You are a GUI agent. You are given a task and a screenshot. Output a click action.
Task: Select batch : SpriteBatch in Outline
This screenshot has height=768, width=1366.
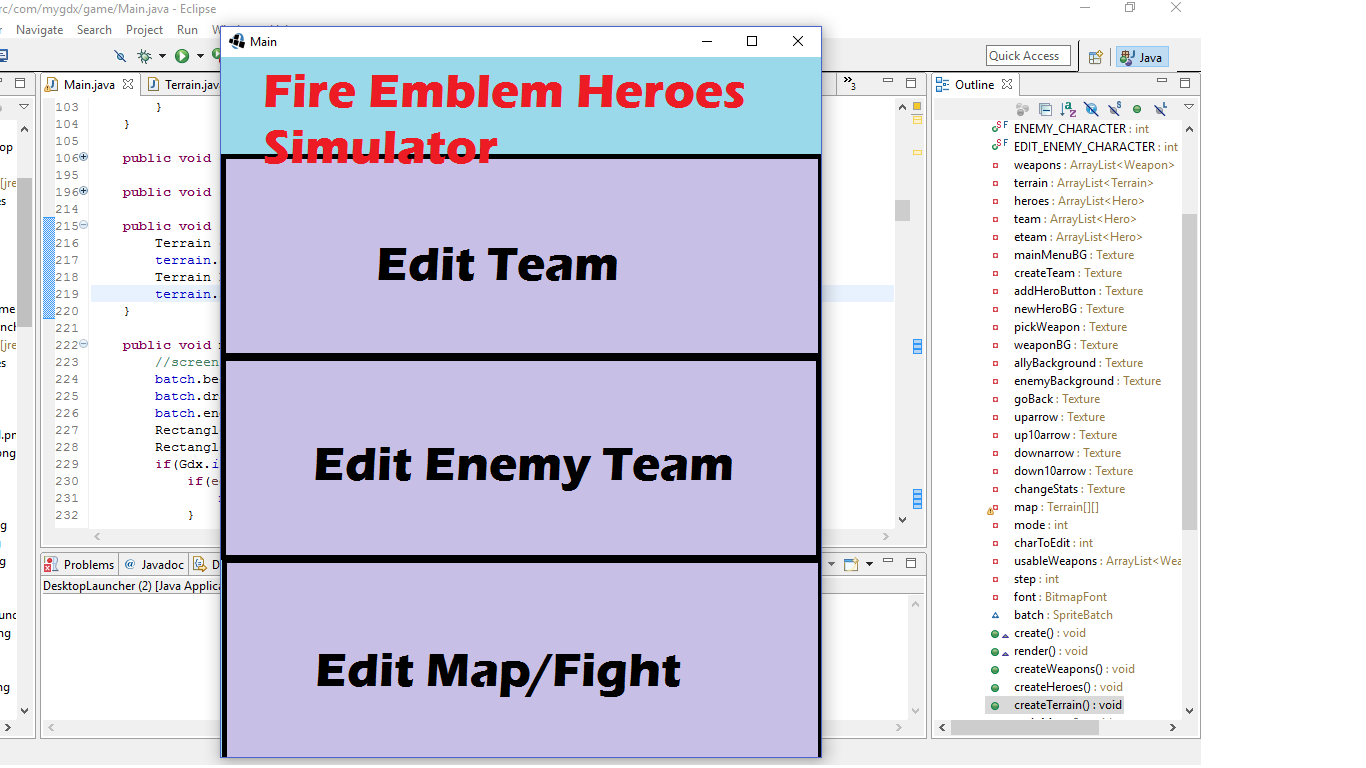click(x=1063, y=615)
